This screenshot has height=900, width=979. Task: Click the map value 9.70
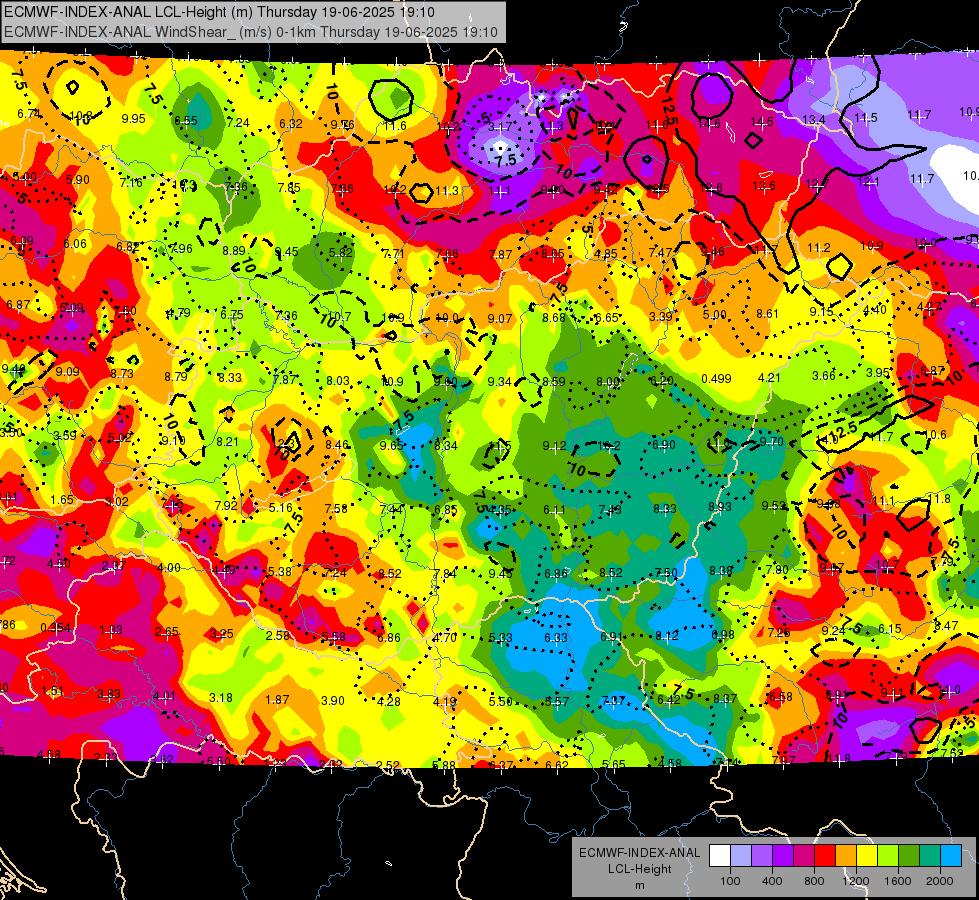coord(772,442)
